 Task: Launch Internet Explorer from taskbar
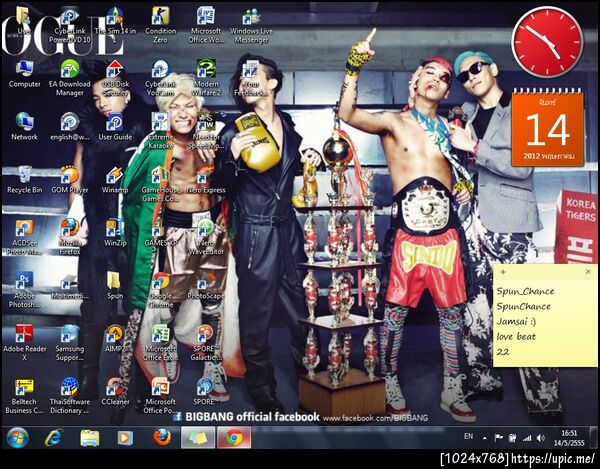coord(54,438)
